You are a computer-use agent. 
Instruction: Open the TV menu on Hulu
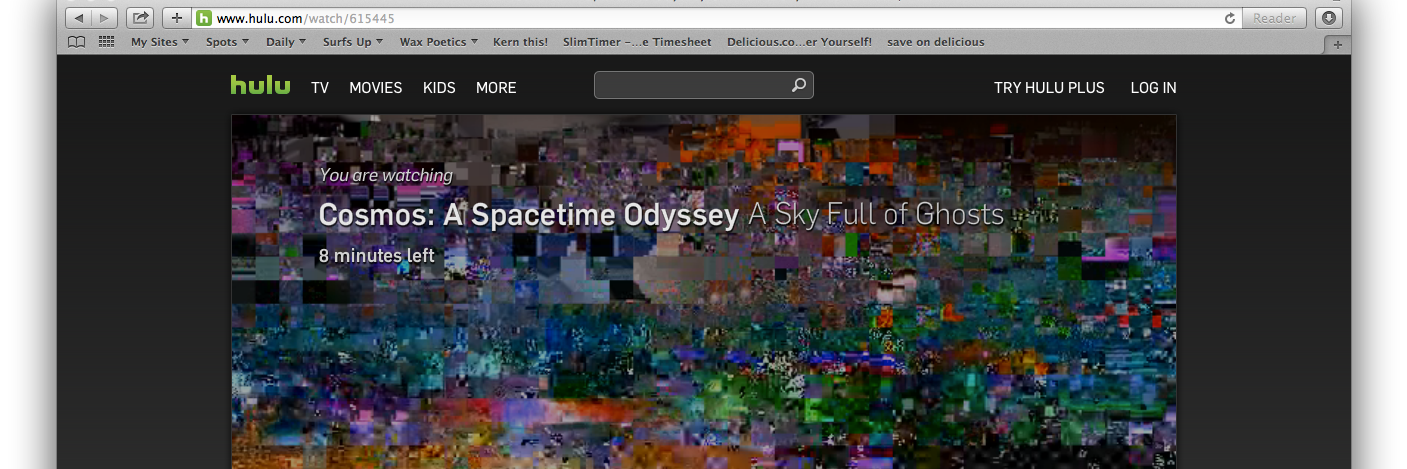tap(320, 88)
